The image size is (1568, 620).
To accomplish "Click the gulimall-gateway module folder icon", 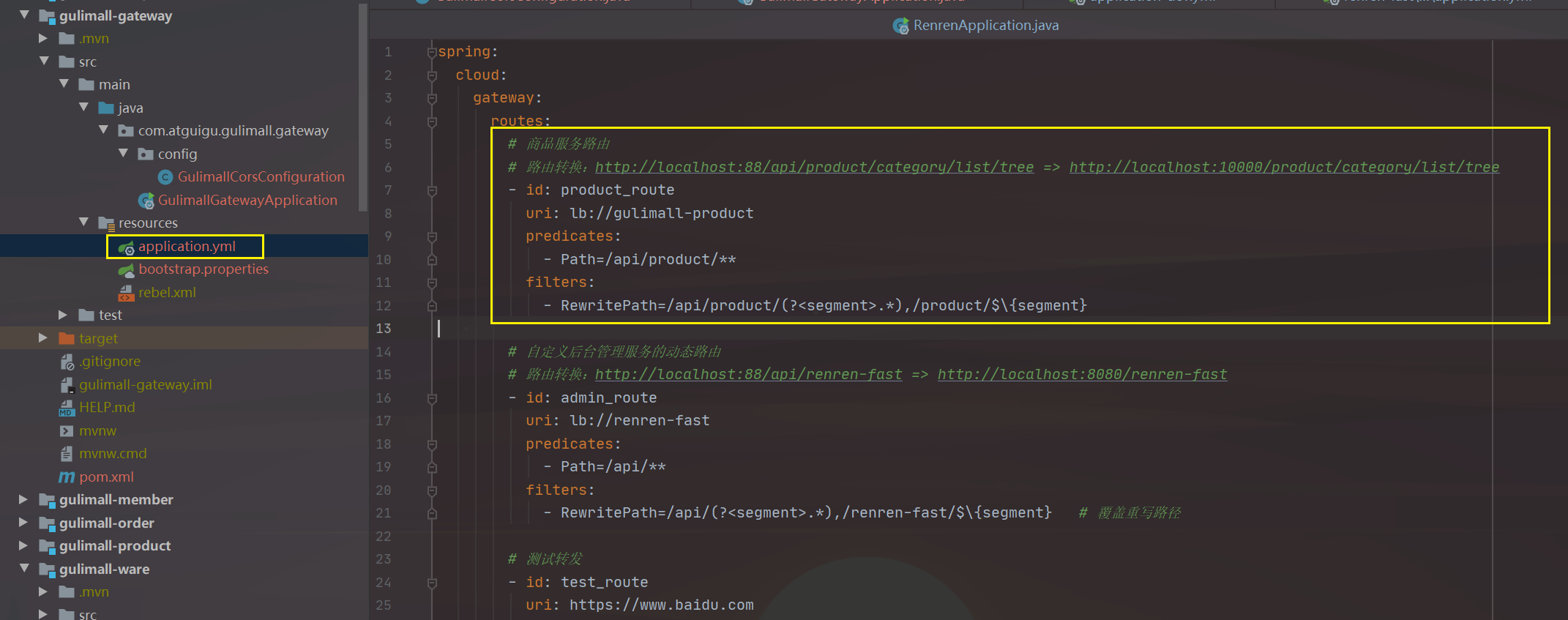I will 47,16.
